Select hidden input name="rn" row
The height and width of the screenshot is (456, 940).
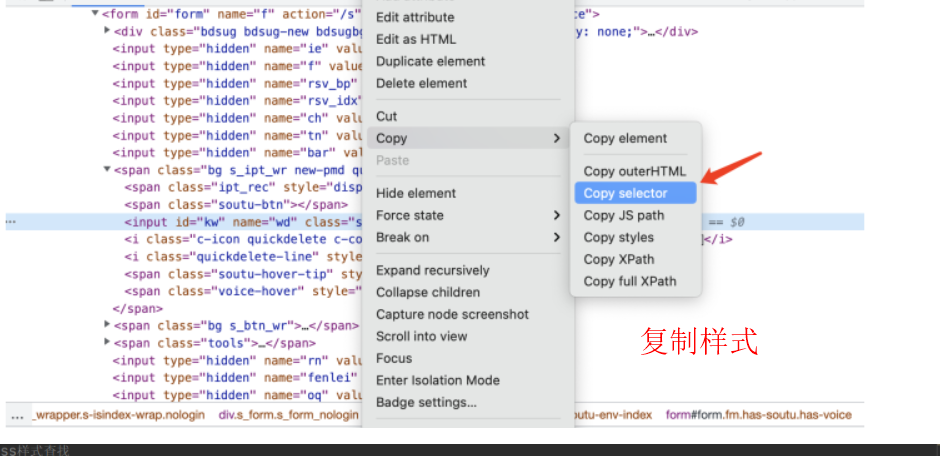pyautogui.click(x=237, y=361)
